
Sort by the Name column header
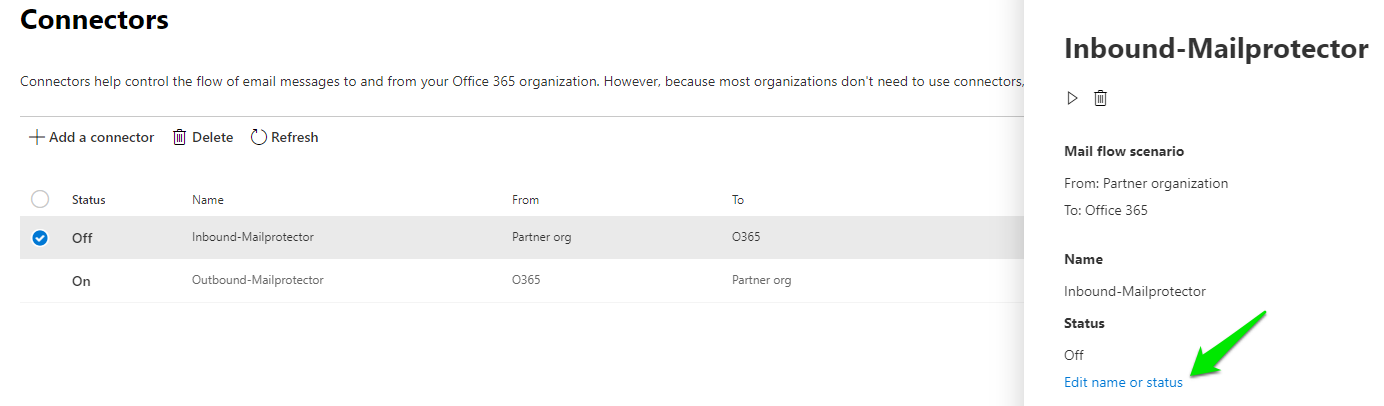[208, 200]
